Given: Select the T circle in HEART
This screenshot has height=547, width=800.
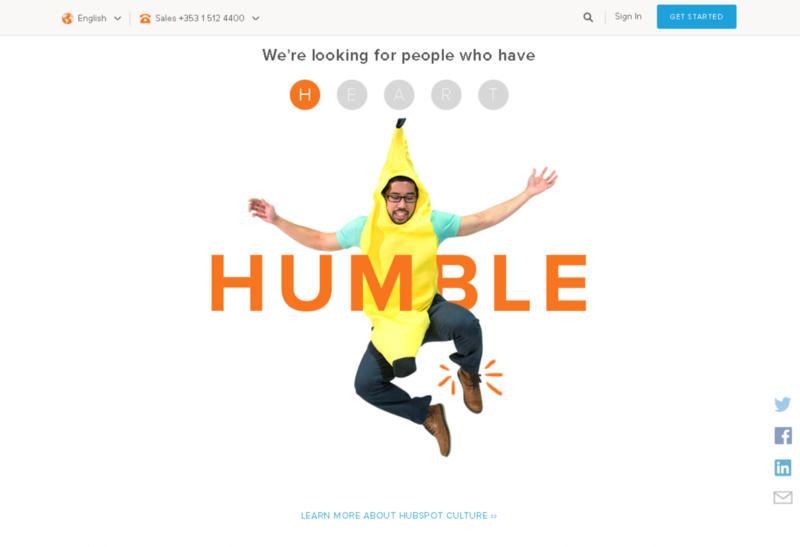Looking at the screenshot, I should click(x=493, y=95).
